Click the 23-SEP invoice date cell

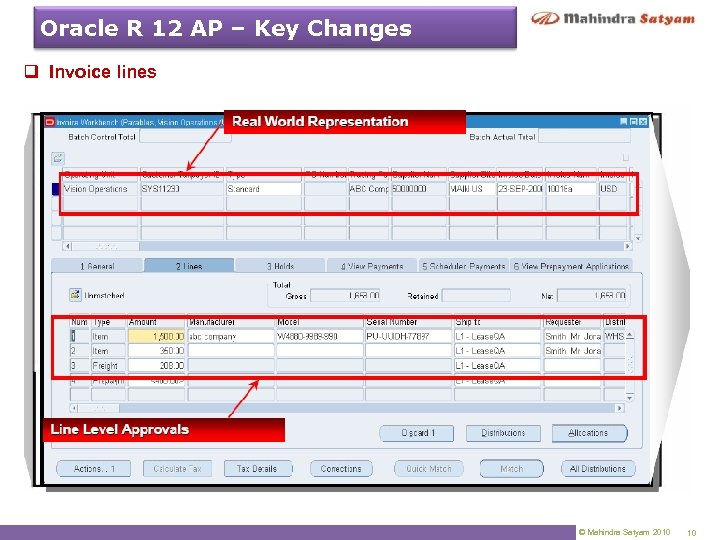tap(520, 189)
